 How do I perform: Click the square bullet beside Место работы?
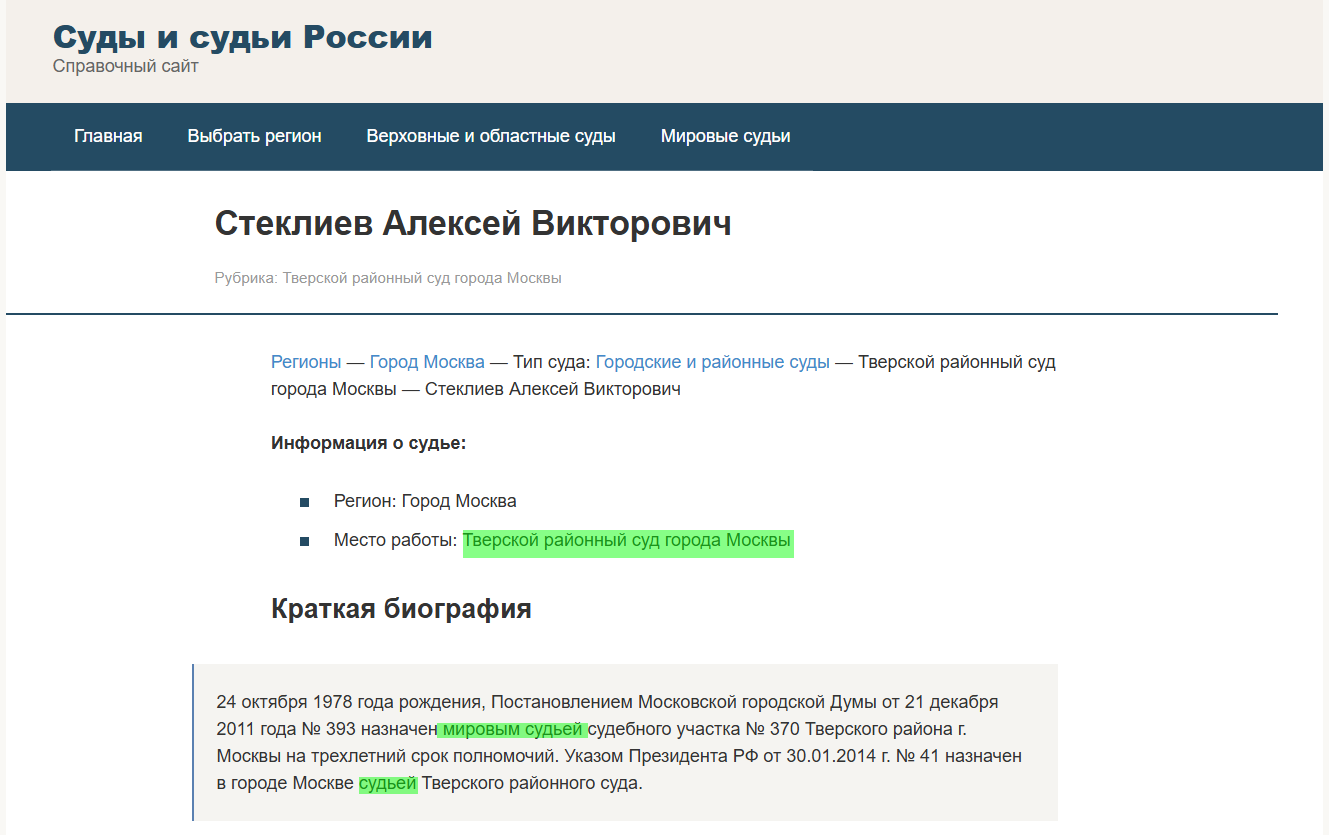304,540
